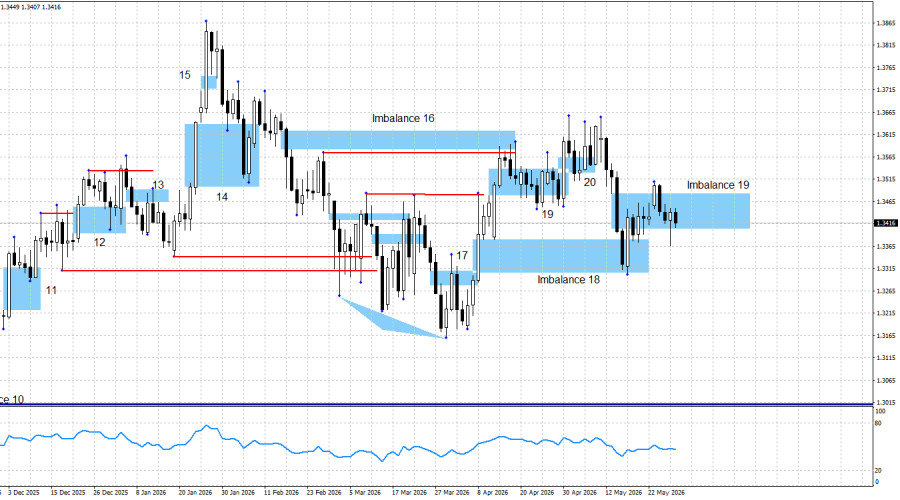Click the oscillator scale value 20
This screenshot has height=500, width=900.
[x=878, y=471]
